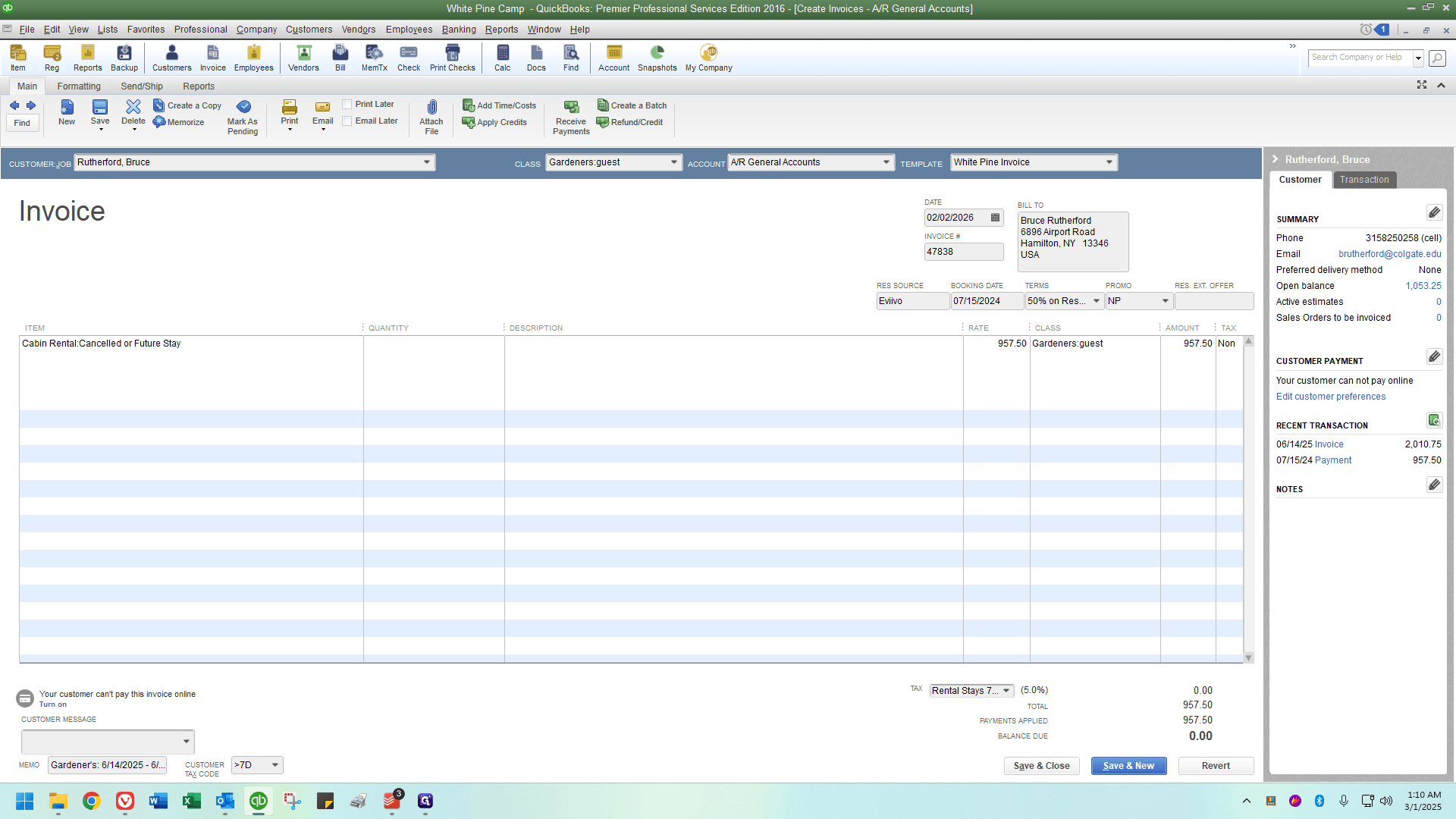Edit the Summary section pencil icon

click(1434, 212)
